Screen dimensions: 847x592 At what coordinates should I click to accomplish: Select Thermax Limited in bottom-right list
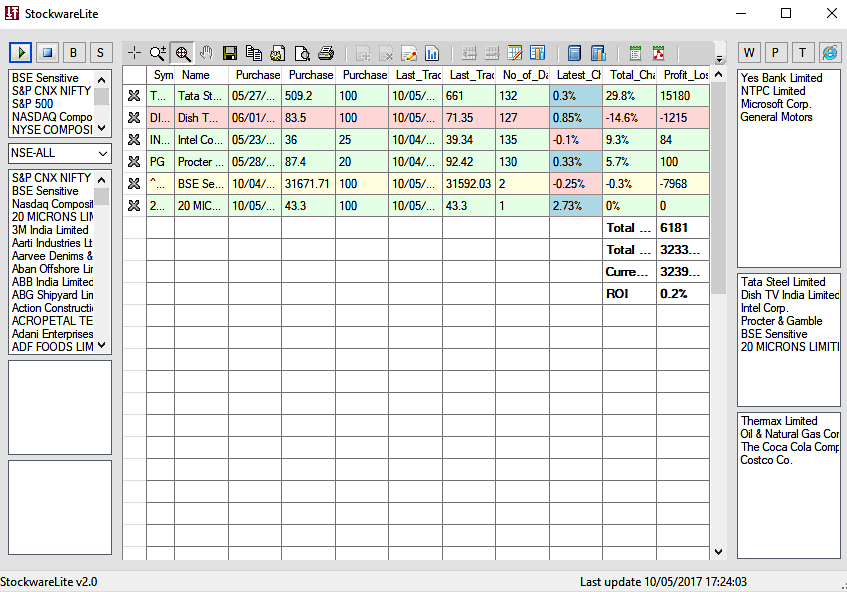[779, 421]
